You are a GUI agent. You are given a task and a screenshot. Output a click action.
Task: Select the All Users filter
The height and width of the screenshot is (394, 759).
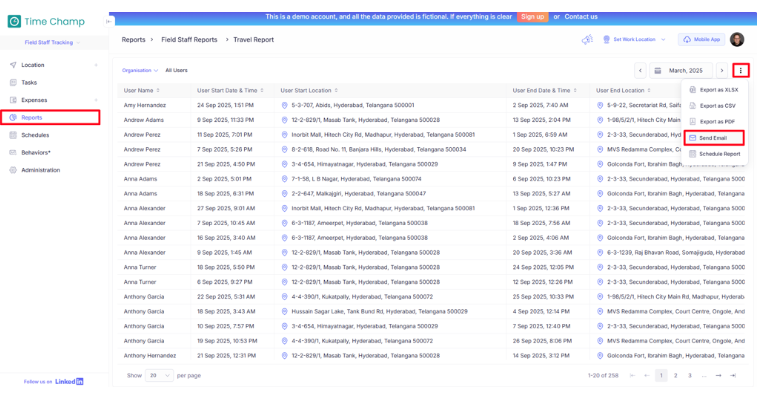[176, 71]
